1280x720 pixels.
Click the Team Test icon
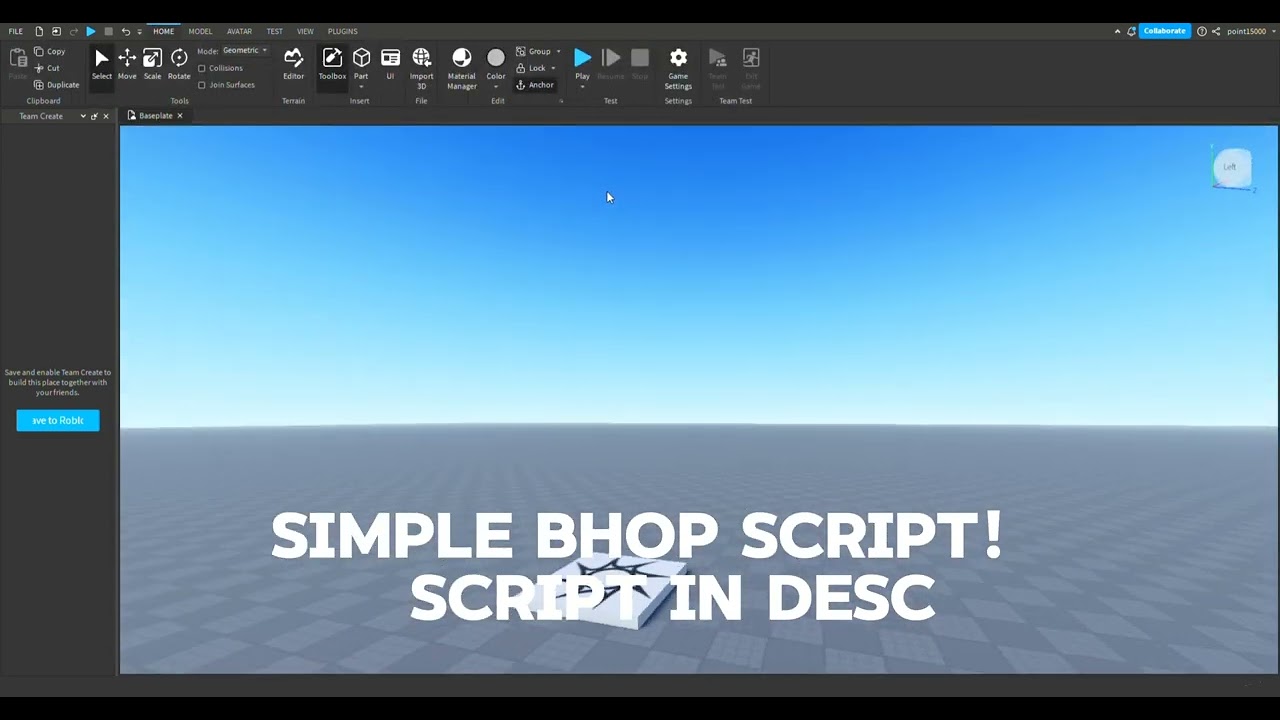[x=718, y=68]
